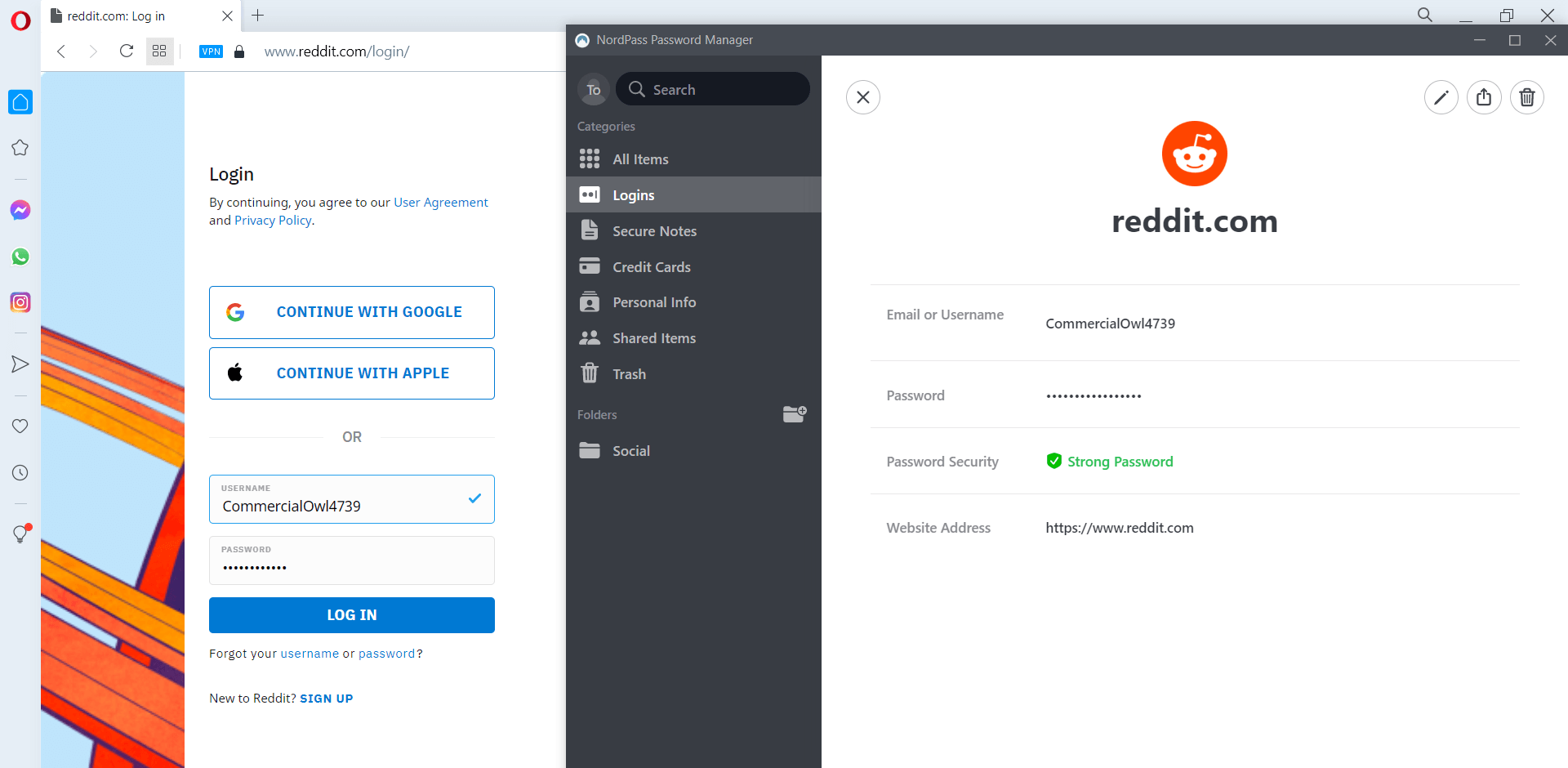Click Continue with Google button
The width and height of the screenshot is (1568, 768).
click(351, 312)
